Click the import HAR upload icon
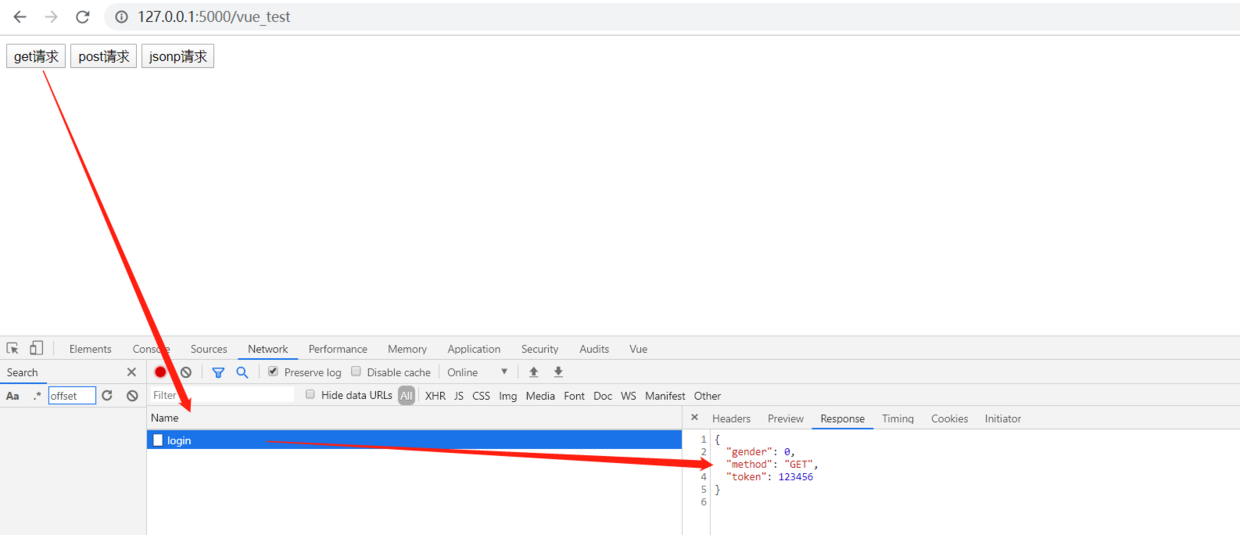Screen dimensions: 1240x535 pos(534,372)
